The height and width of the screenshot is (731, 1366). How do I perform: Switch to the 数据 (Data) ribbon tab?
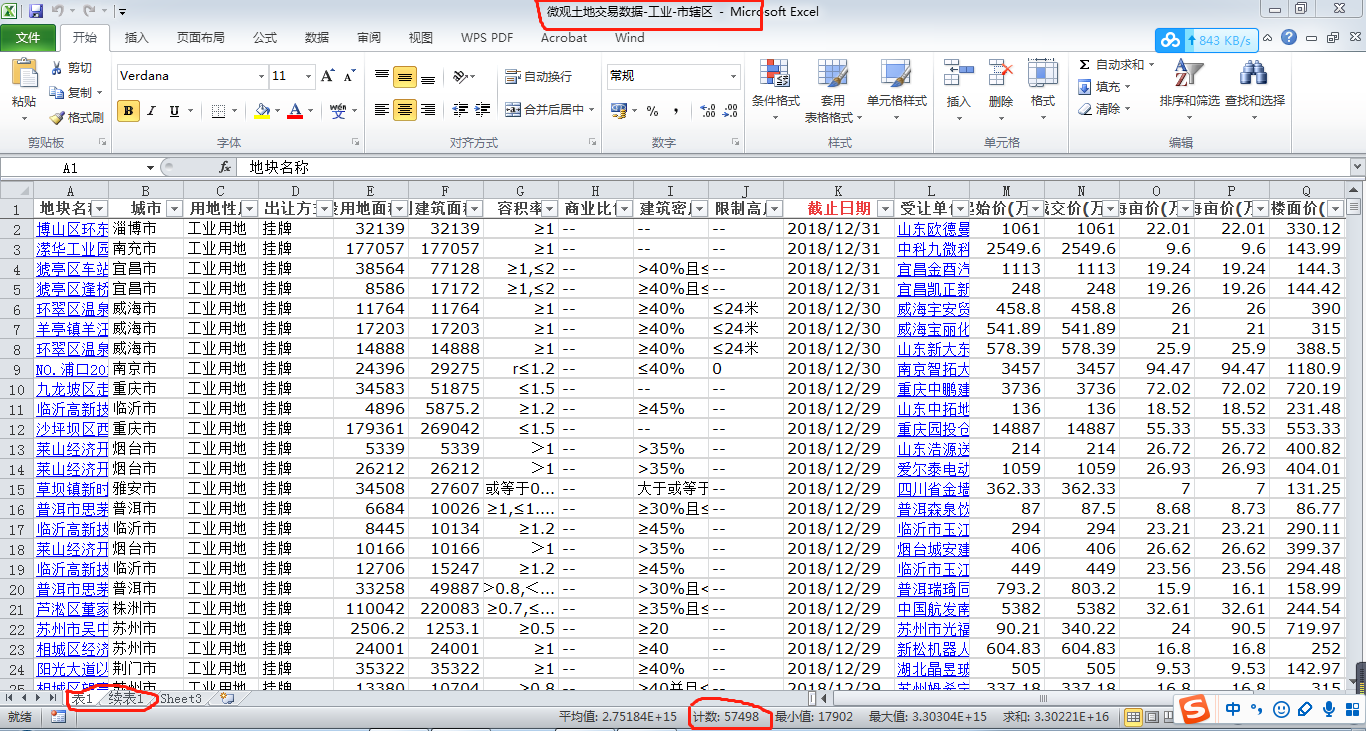point(317,38)
